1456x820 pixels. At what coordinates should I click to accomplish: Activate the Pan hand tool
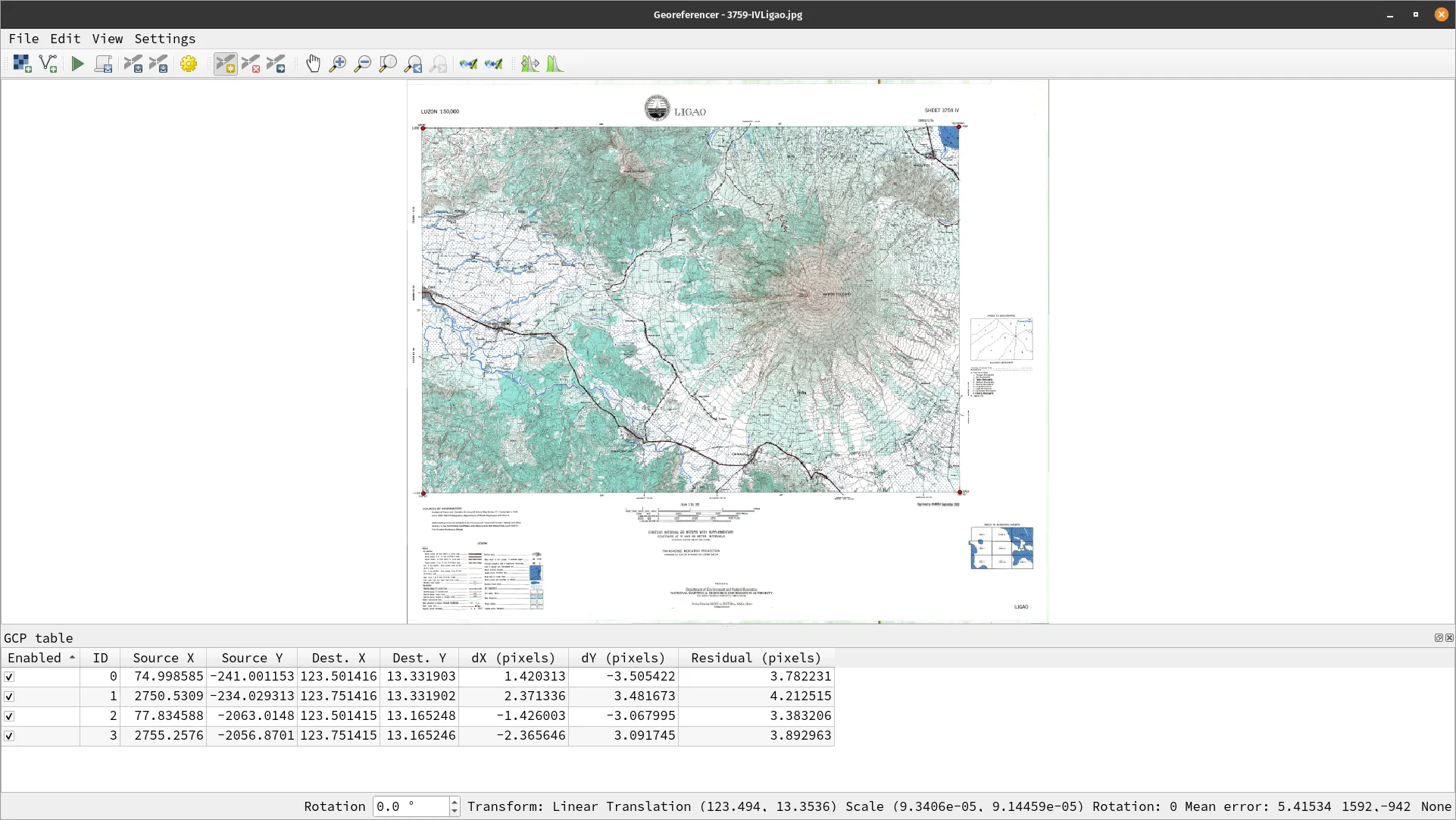tap(313, 64)
